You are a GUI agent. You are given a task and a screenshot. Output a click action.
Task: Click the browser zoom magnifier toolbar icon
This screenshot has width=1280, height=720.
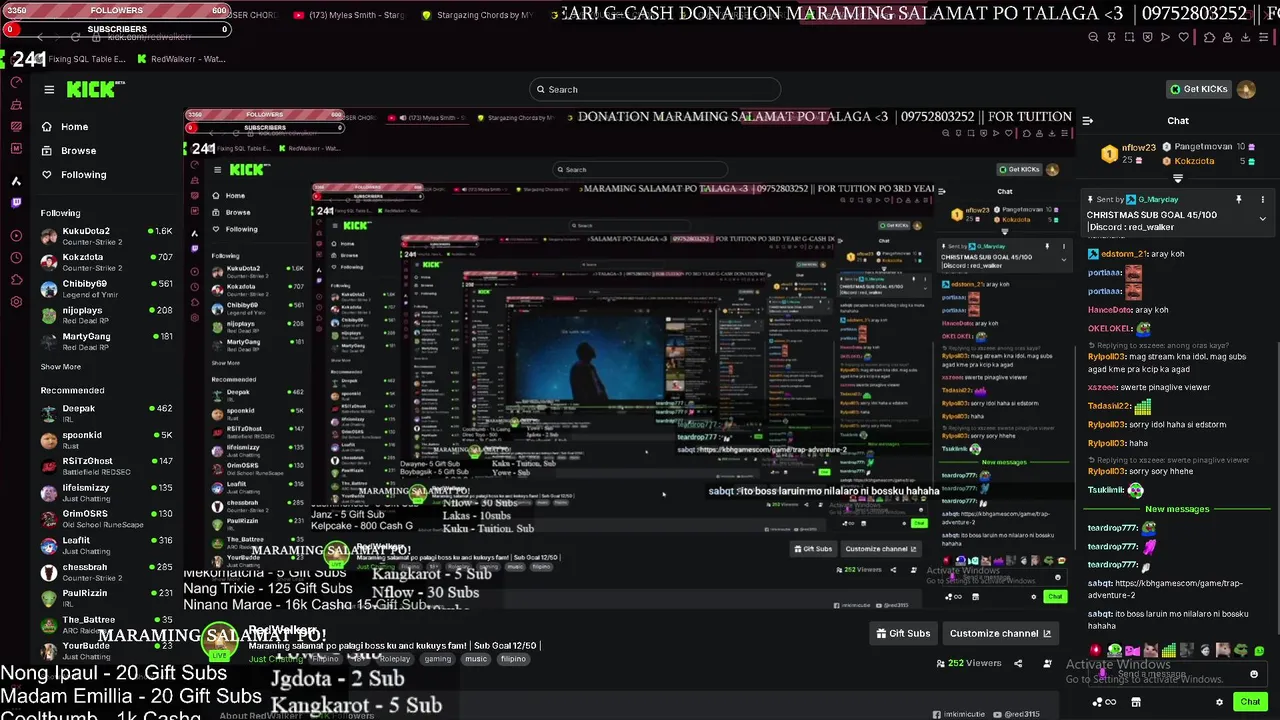pyautogui.click(x=1093, y=37)
